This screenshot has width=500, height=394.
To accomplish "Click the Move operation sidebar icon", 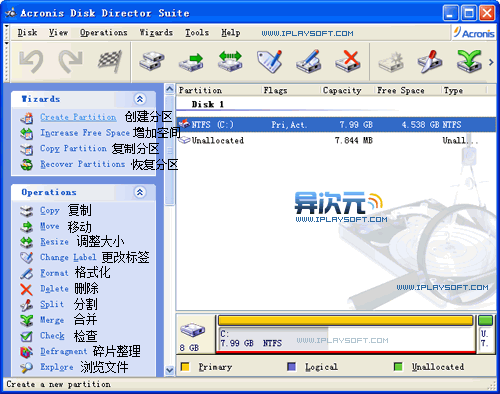I will click(26, 227).
